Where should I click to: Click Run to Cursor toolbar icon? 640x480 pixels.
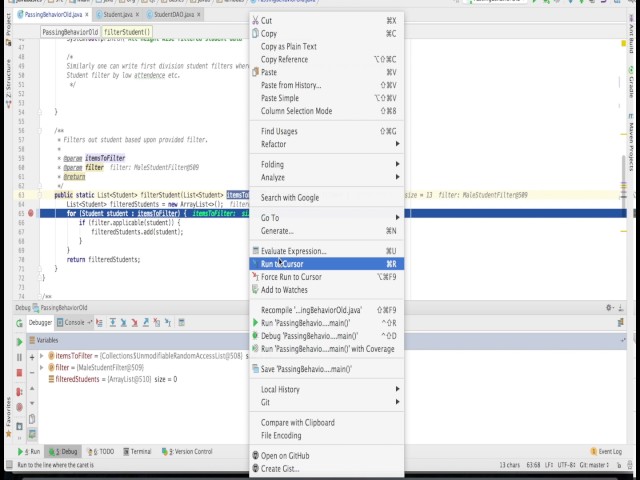(168, 322)
